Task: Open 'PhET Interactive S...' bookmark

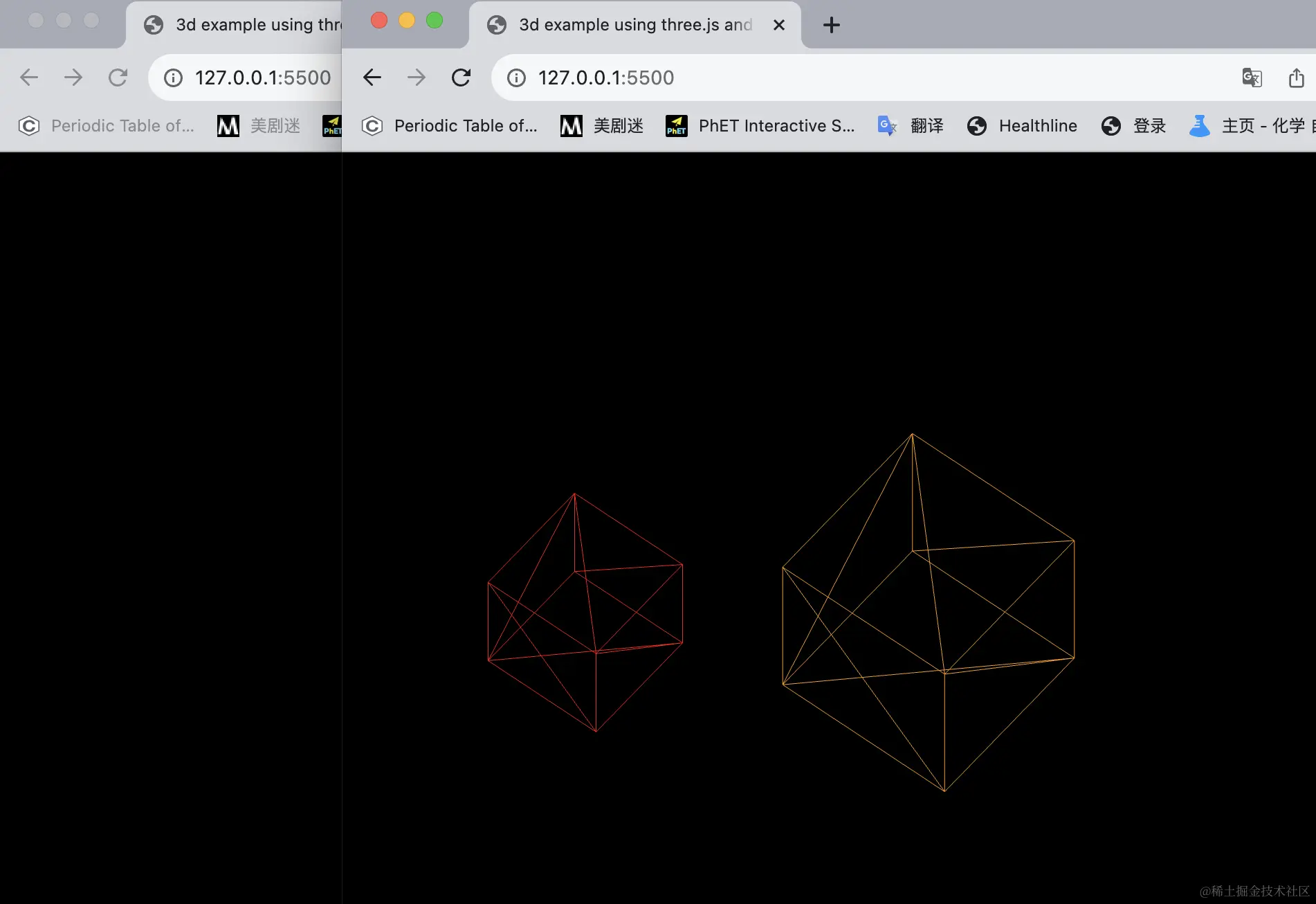Action: (x=760, y=126)
